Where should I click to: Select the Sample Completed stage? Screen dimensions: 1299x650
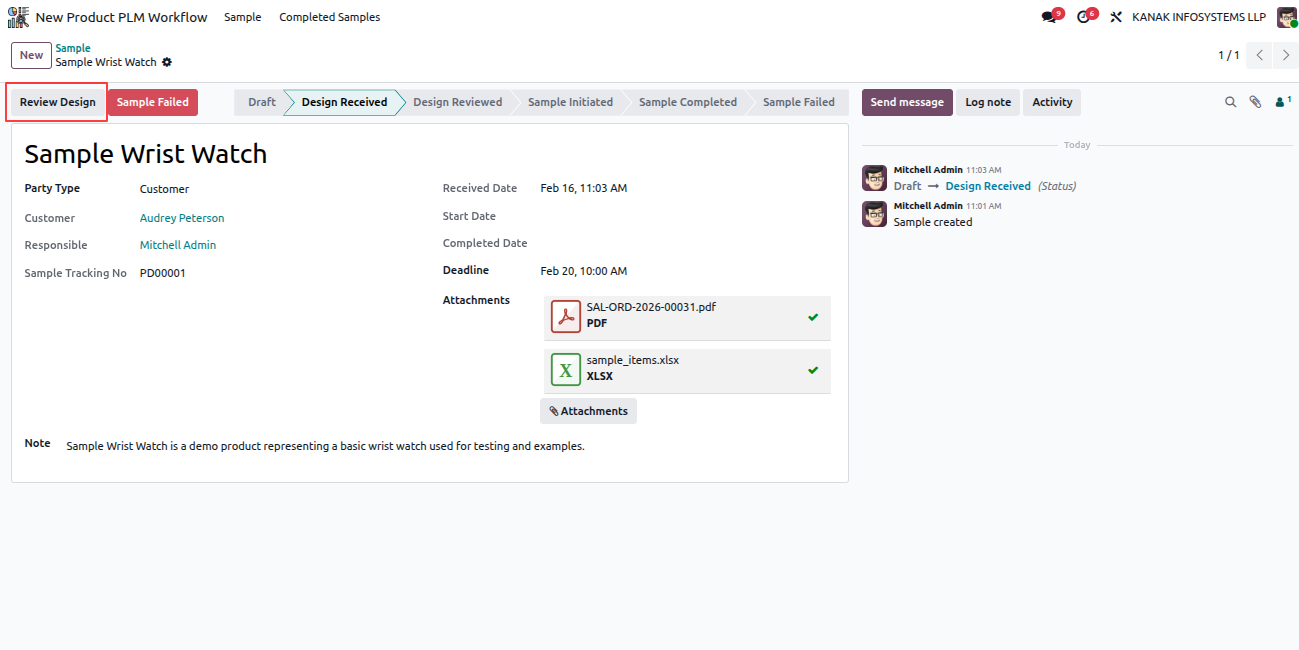688,102
